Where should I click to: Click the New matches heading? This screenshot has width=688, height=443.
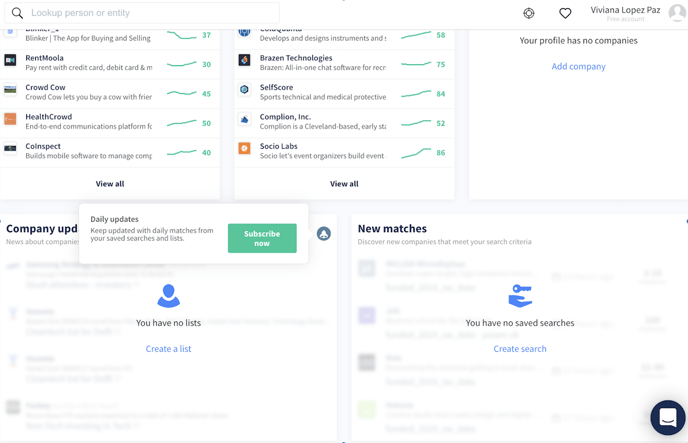coord(392,229)
